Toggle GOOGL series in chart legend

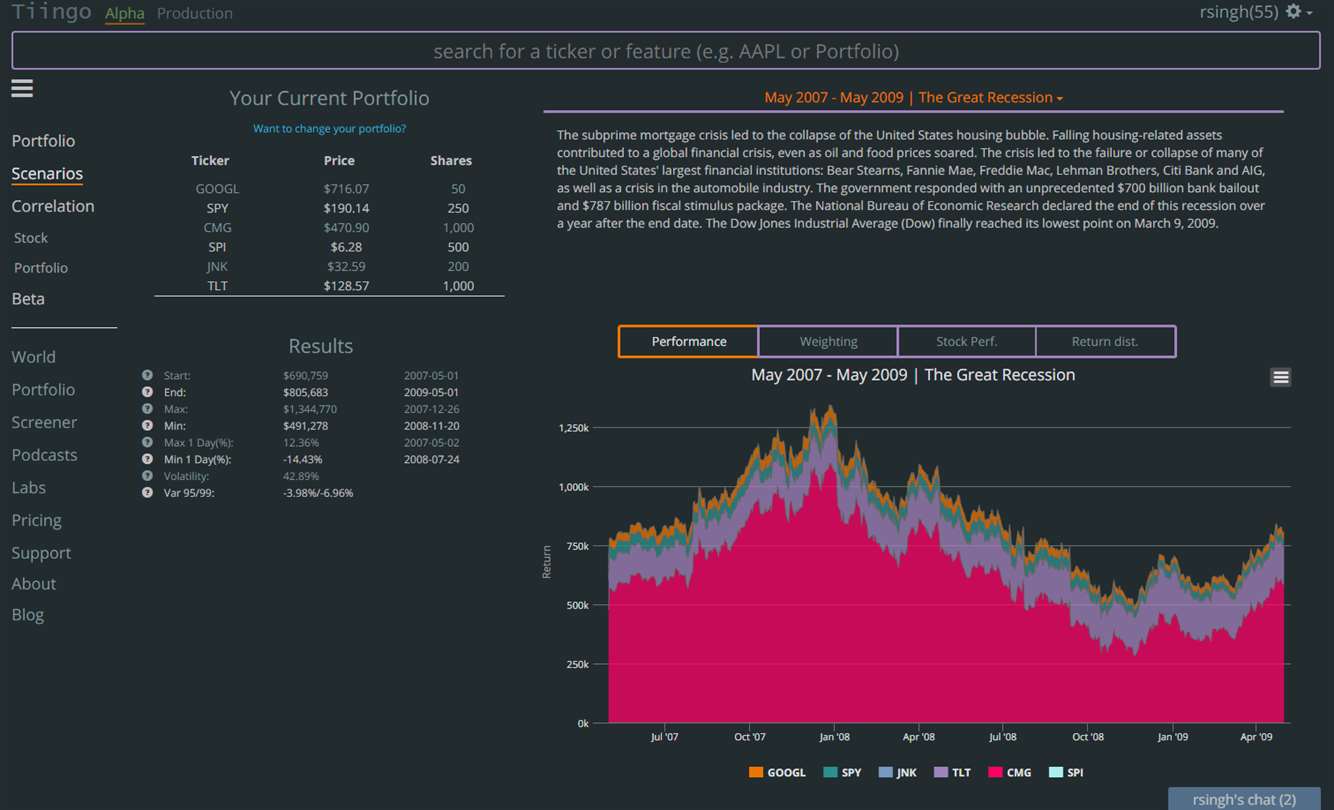point(777,772)
